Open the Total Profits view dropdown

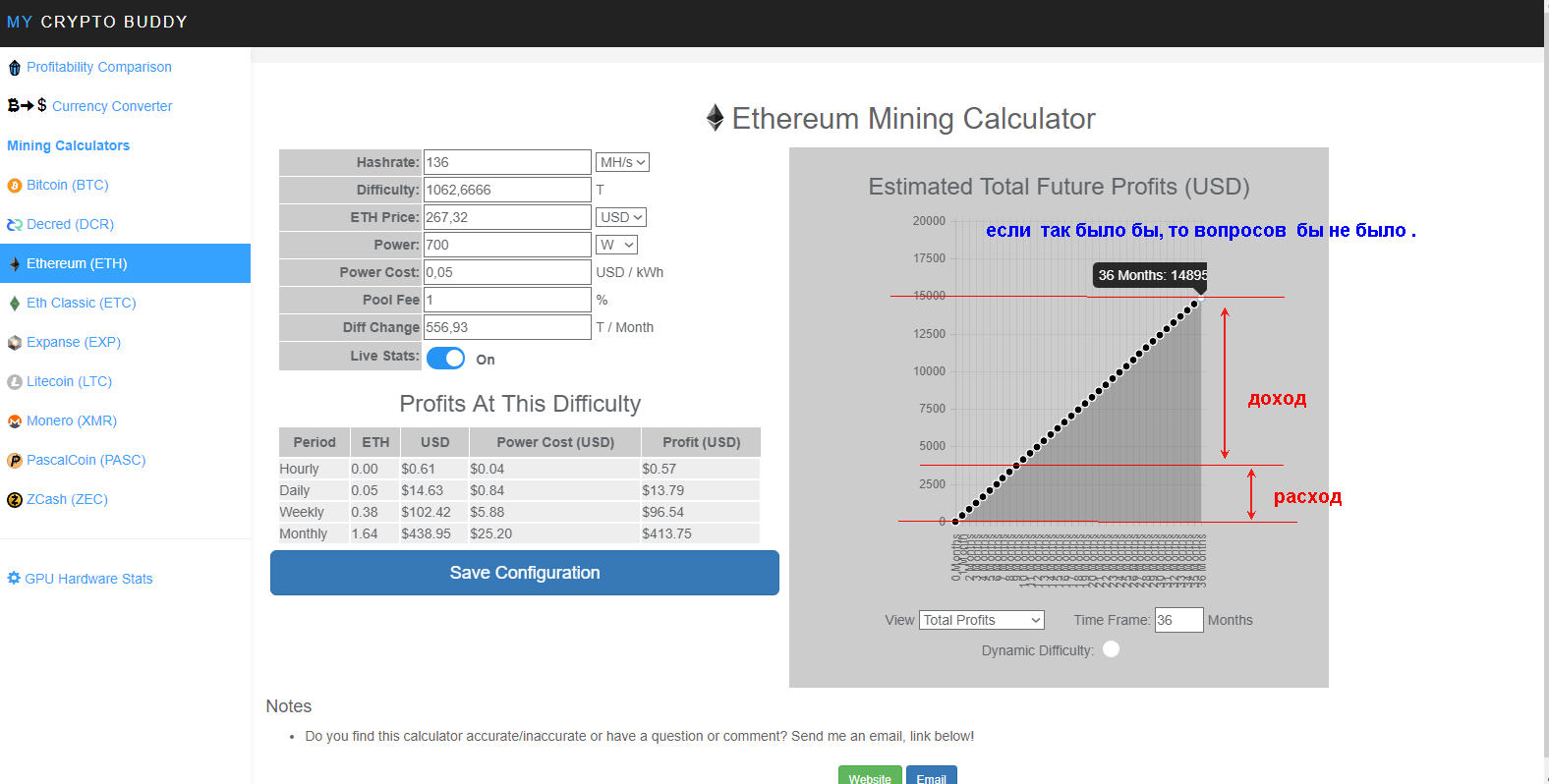[982, 620]
